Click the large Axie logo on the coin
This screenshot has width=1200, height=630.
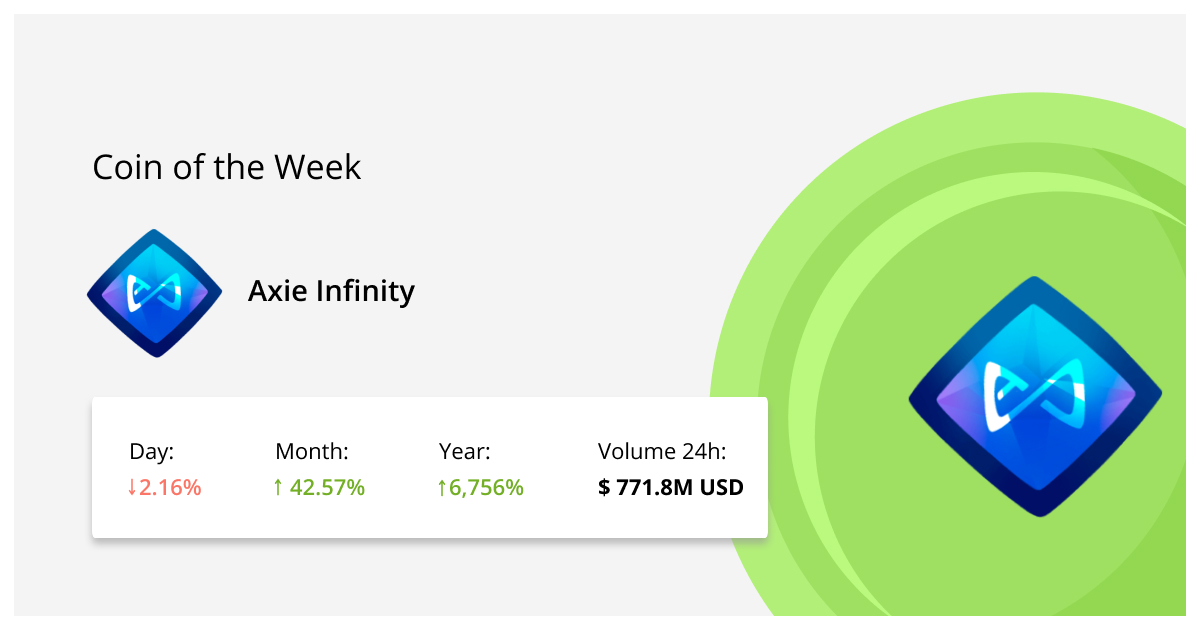click(1035, 396)
